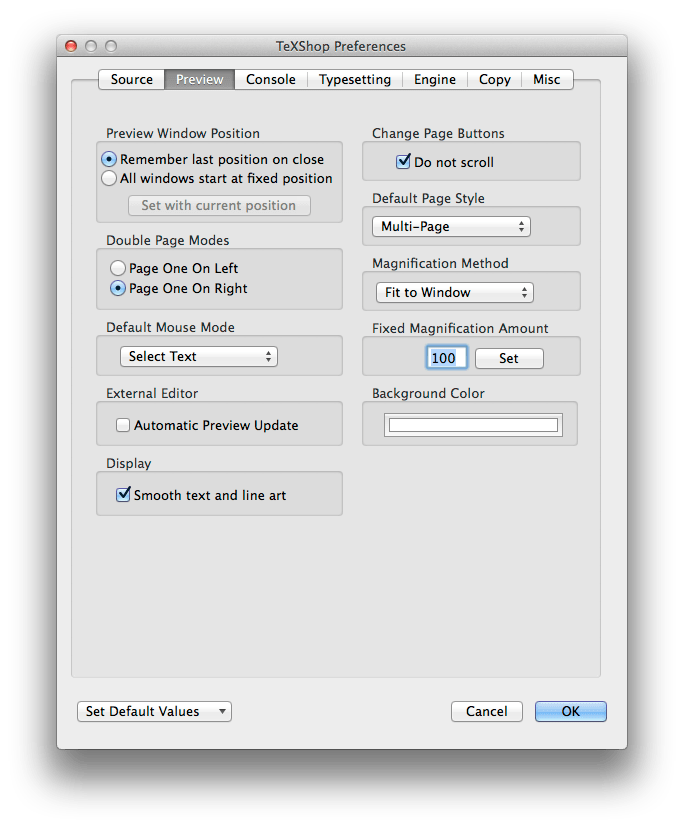
Task: Open the Magnification Method dropdown
Action: pos(455,293)
